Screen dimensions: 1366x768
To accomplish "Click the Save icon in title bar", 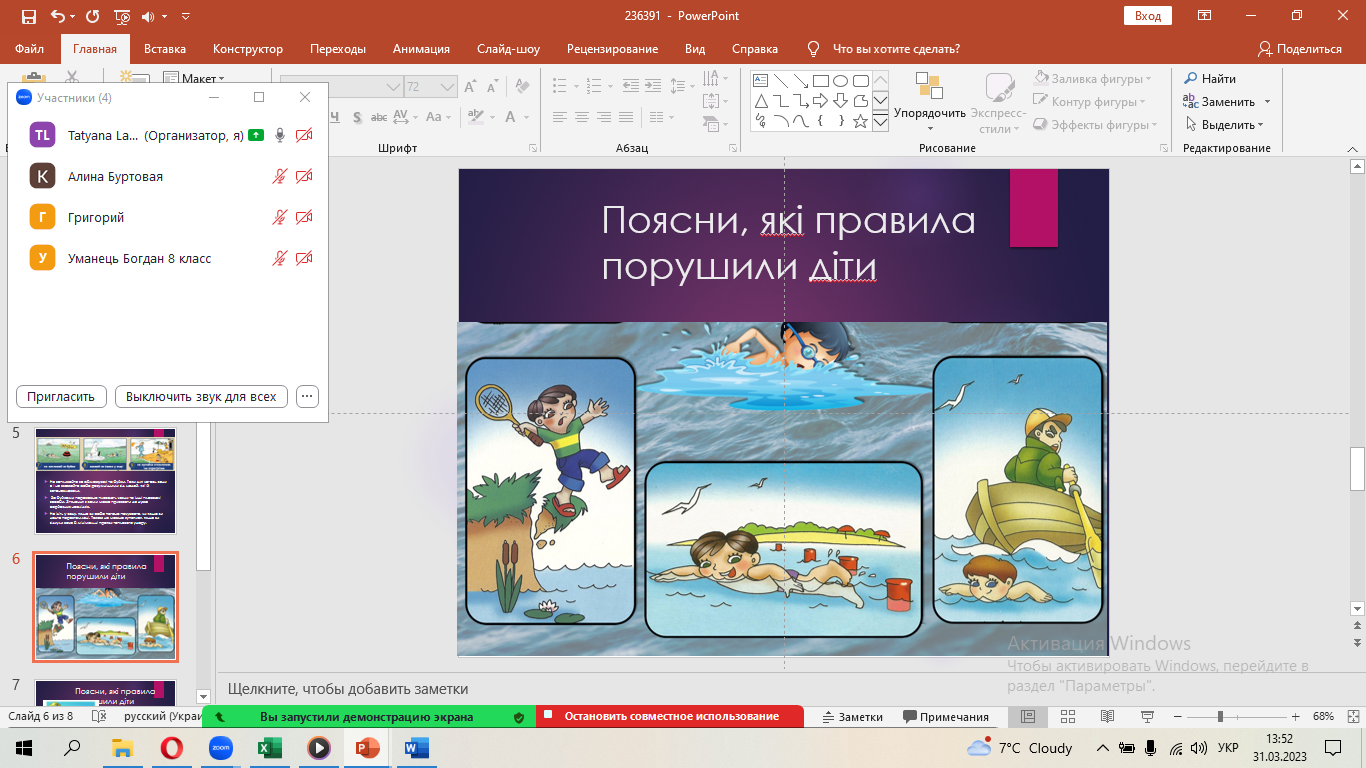I will pyautogui.click(x=28, y=16).
